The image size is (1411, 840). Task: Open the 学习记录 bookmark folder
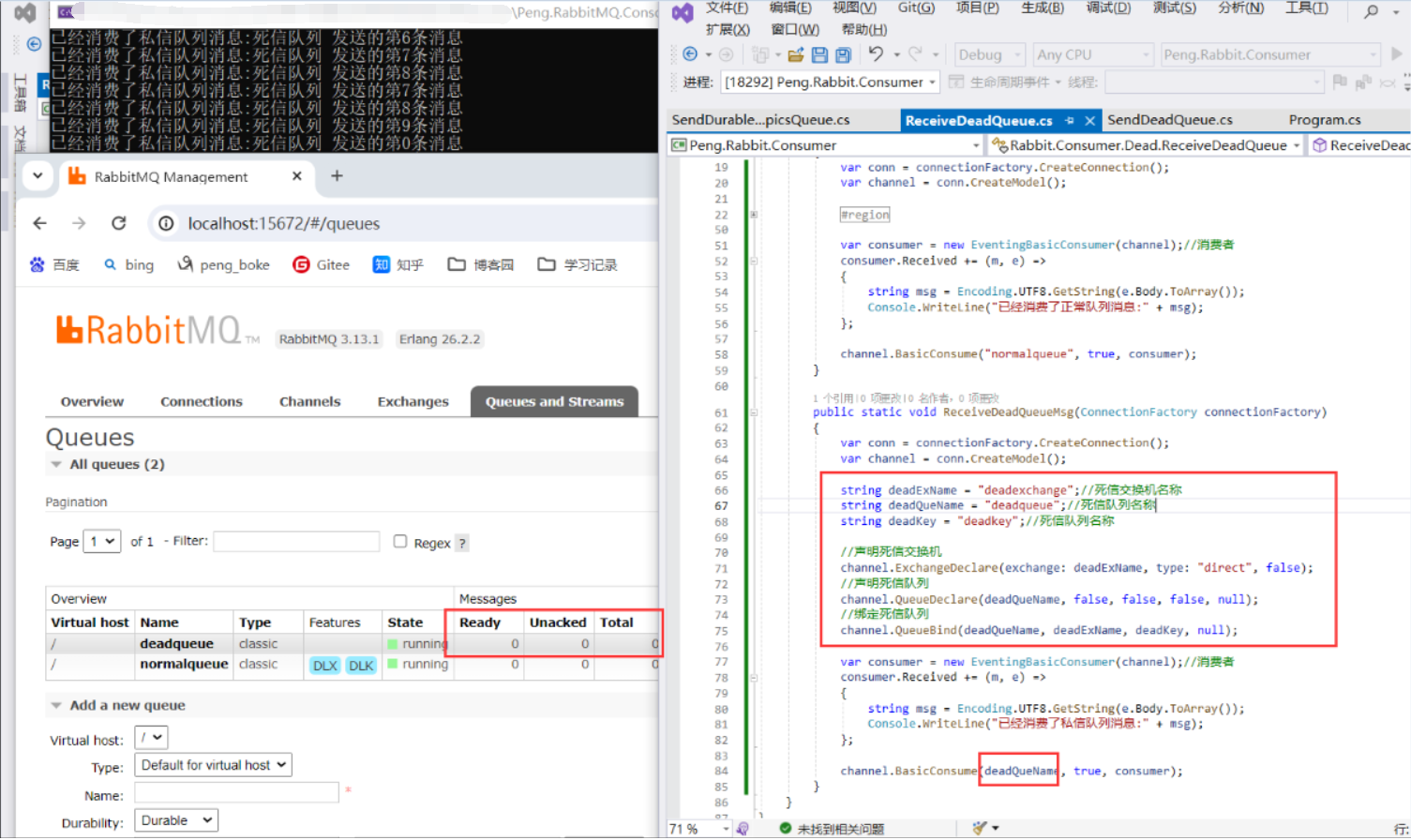tap(578, 264)
